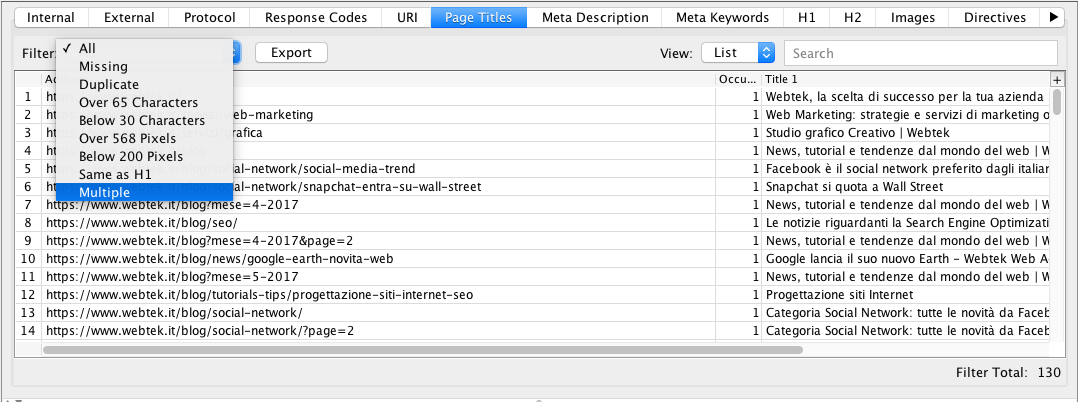Switch to the Internal tab
Screen dimensions: 1078x402
[x=50, y=18]
